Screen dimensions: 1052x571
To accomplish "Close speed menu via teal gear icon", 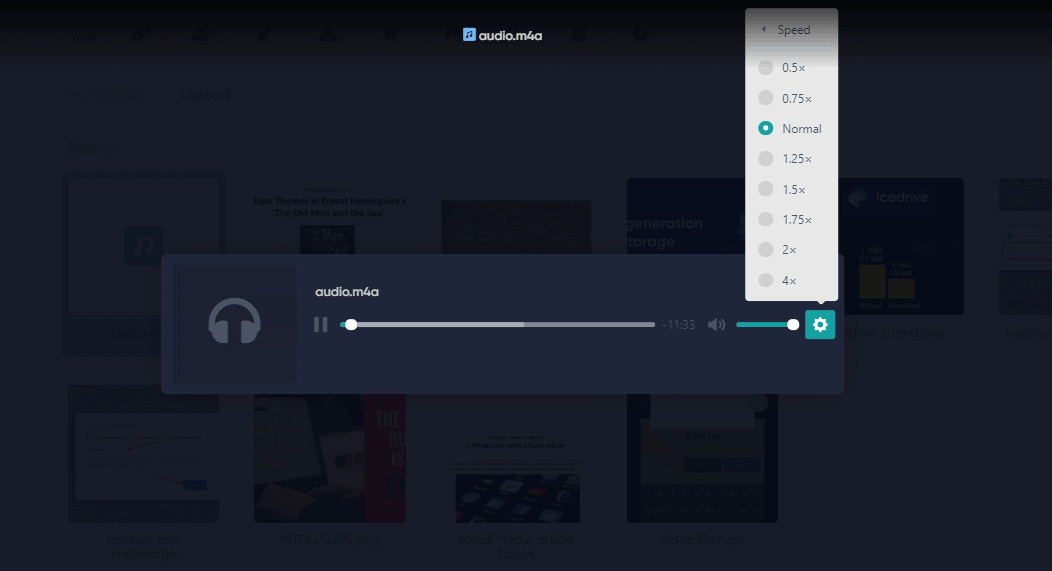I will [x=820, y=325].
